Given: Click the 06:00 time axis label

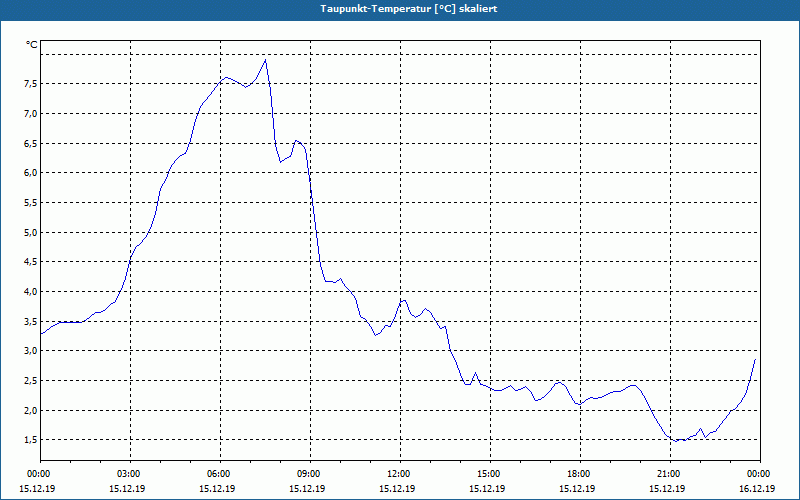Looking at the screenshot, I should 218,474.
